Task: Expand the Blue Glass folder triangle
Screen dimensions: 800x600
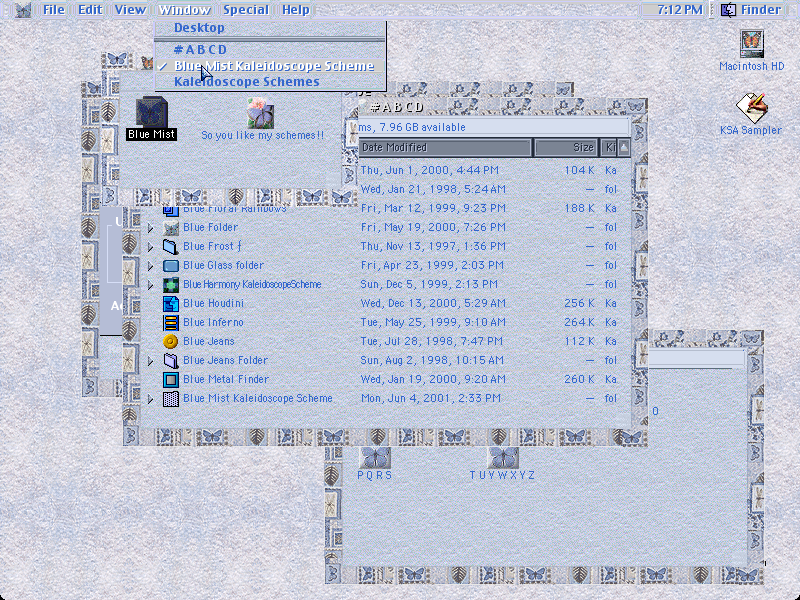Action: 151,266
